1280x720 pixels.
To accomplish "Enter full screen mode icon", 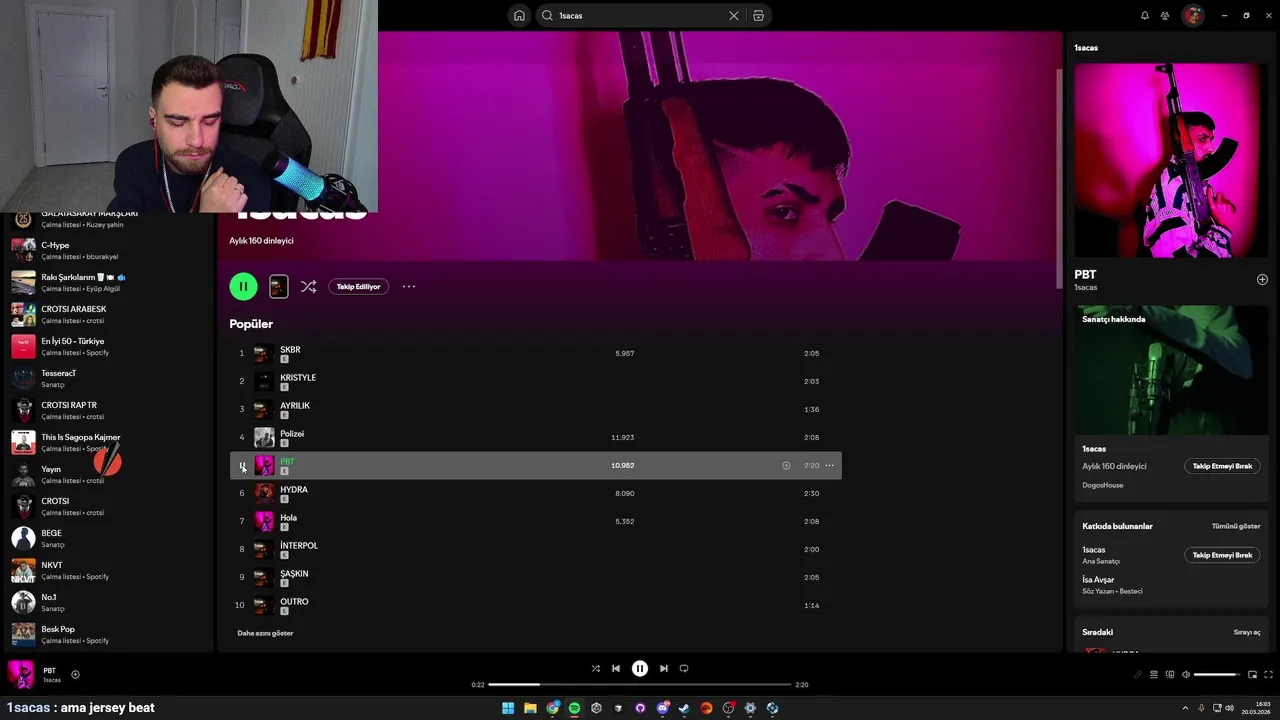I will [1268, 675].
